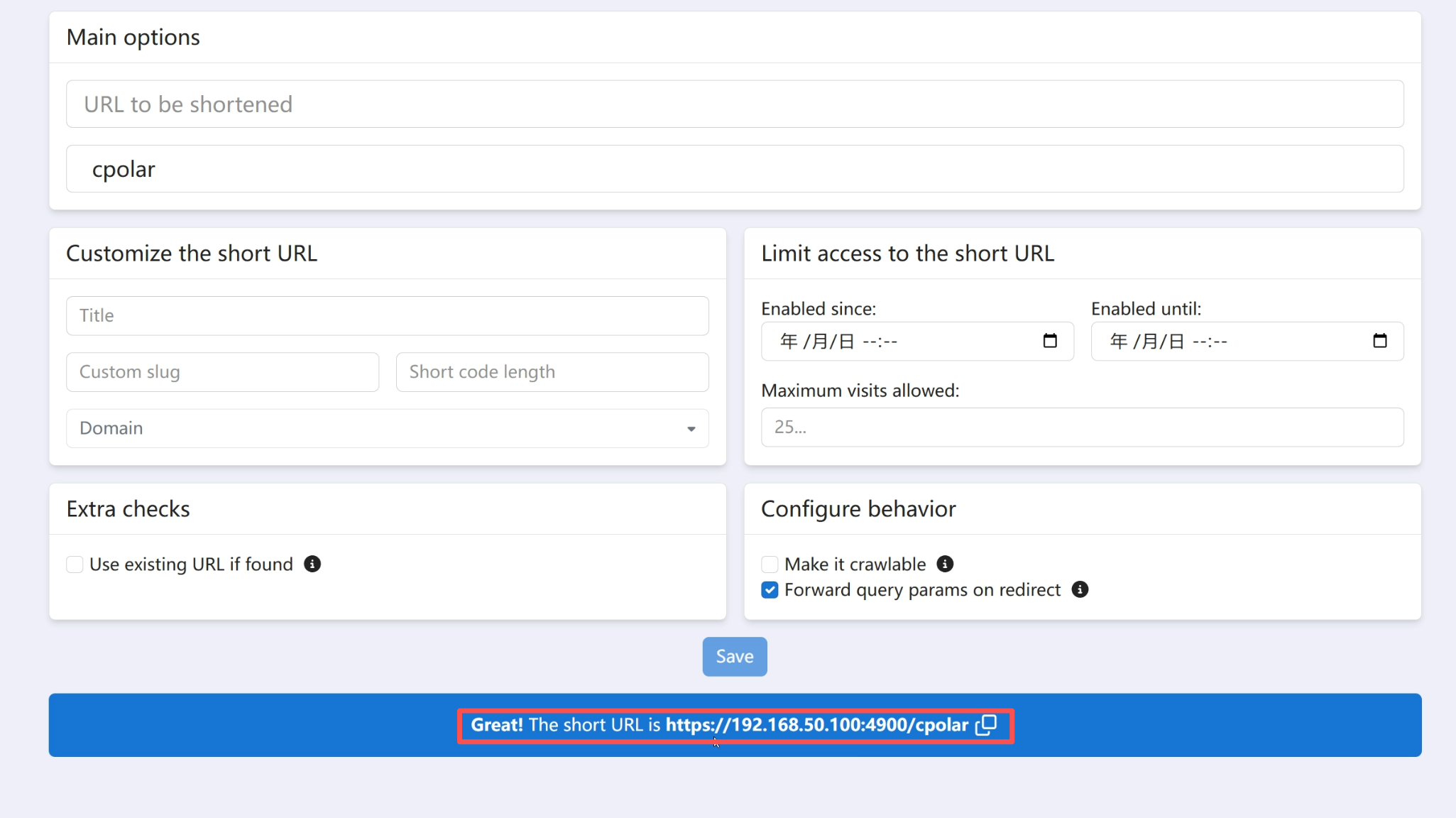Screen dimensions: 1456x818
Task: Expand the Domain dropdown
Action: click(x=387, y=428)
